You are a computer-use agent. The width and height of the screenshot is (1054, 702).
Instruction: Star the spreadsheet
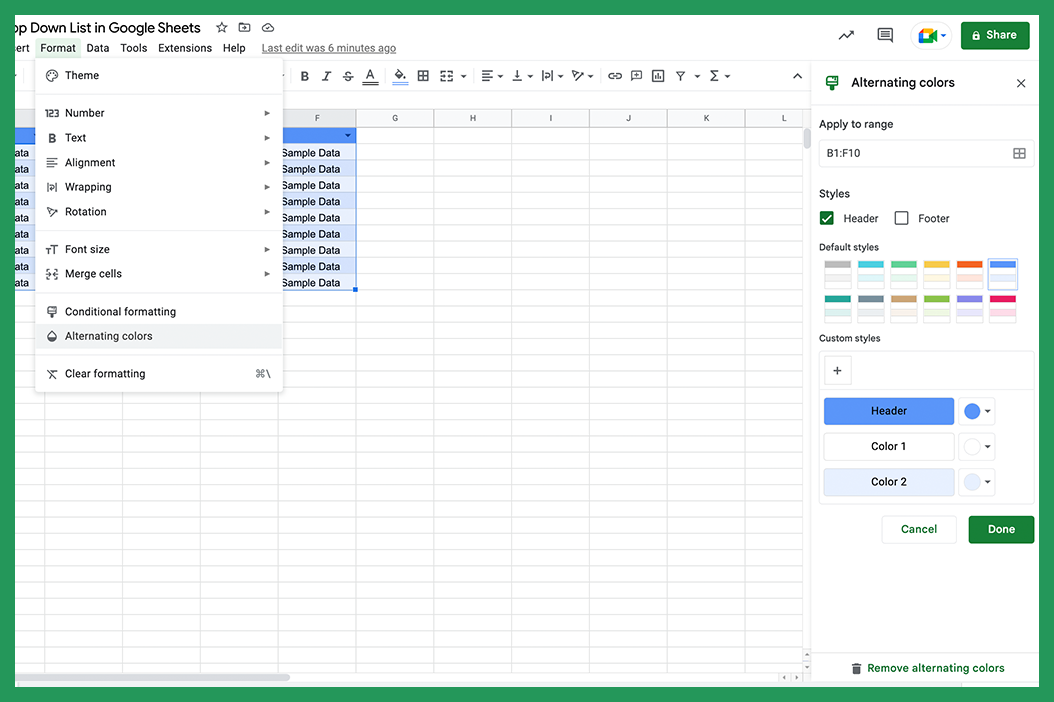221,27
